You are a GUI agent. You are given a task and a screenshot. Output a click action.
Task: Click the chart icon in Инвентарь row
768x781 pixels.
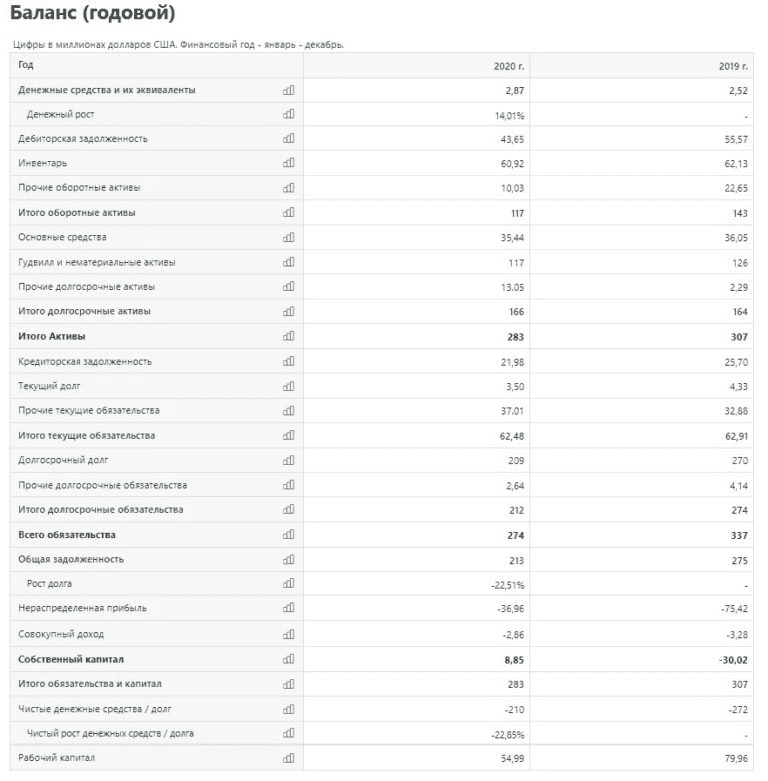click(x=289, y=163)
